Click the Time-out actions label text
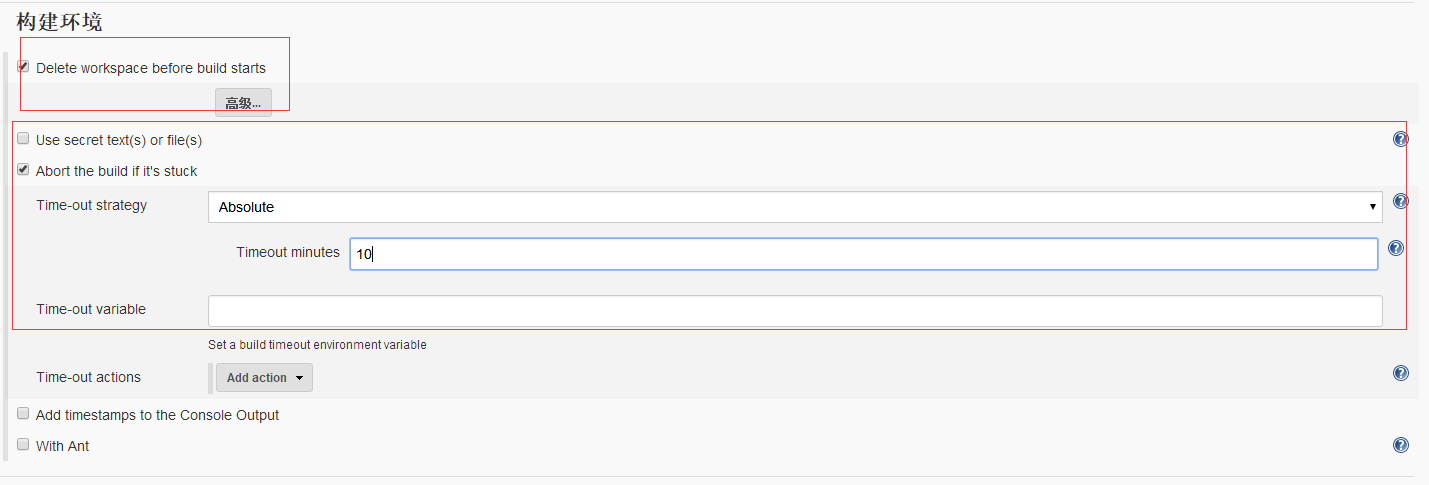The height and width of the screenshot is (485, 1429). pos(88,377)
